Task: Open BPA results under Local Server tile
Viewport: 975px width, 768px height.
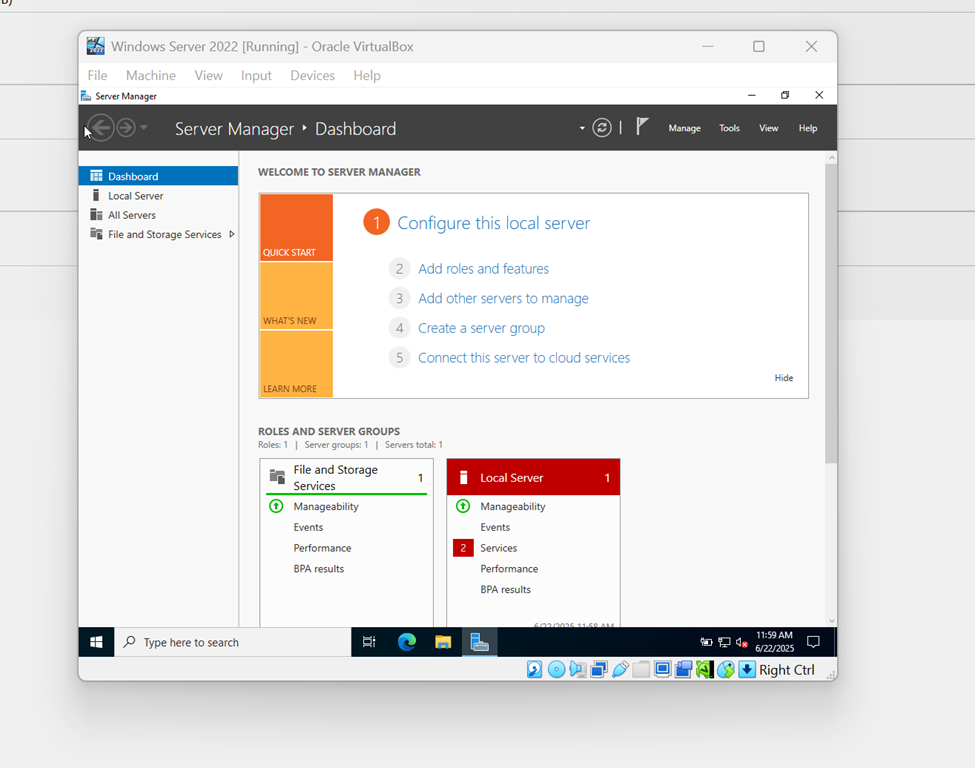Action: pyautogui.click(x=505, y=590)
